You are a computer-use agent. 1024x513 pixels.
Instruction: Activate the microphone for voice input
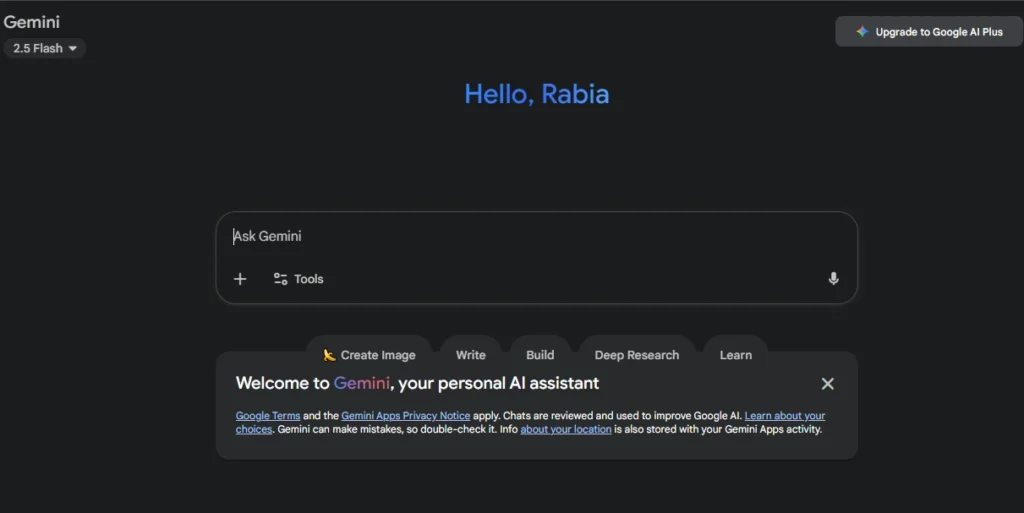coord(833,279)
